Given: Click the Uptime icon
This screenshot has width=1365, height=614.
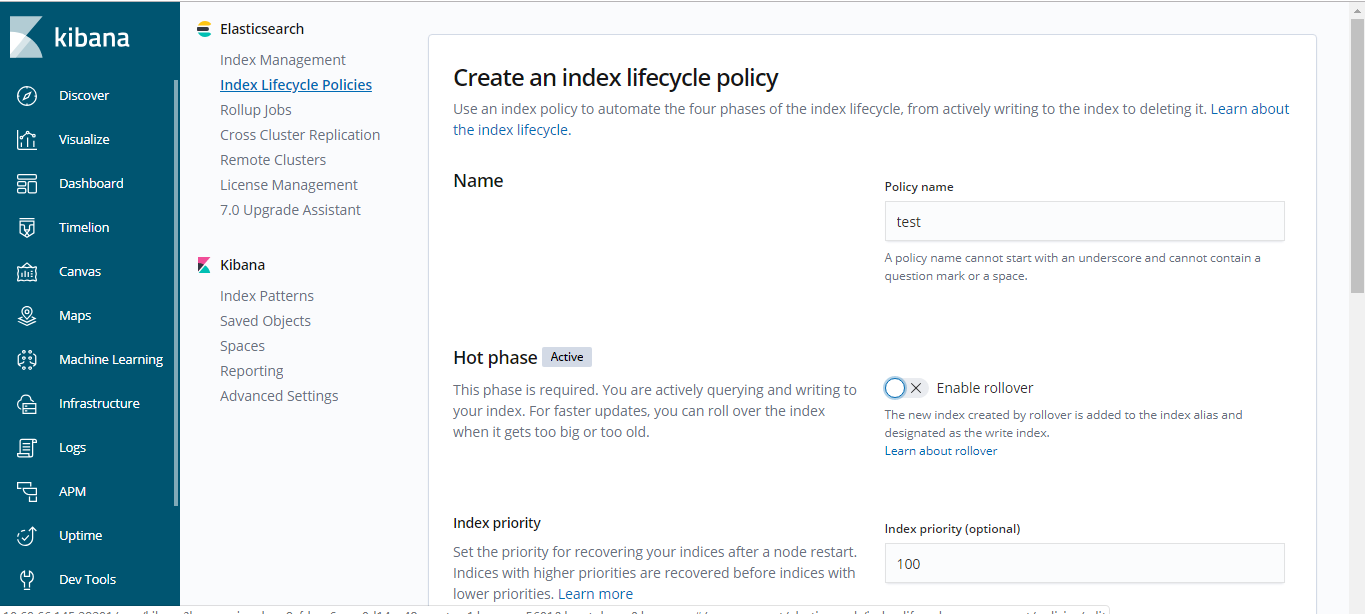Looking at the screenshot, I should tap(27, 536).
